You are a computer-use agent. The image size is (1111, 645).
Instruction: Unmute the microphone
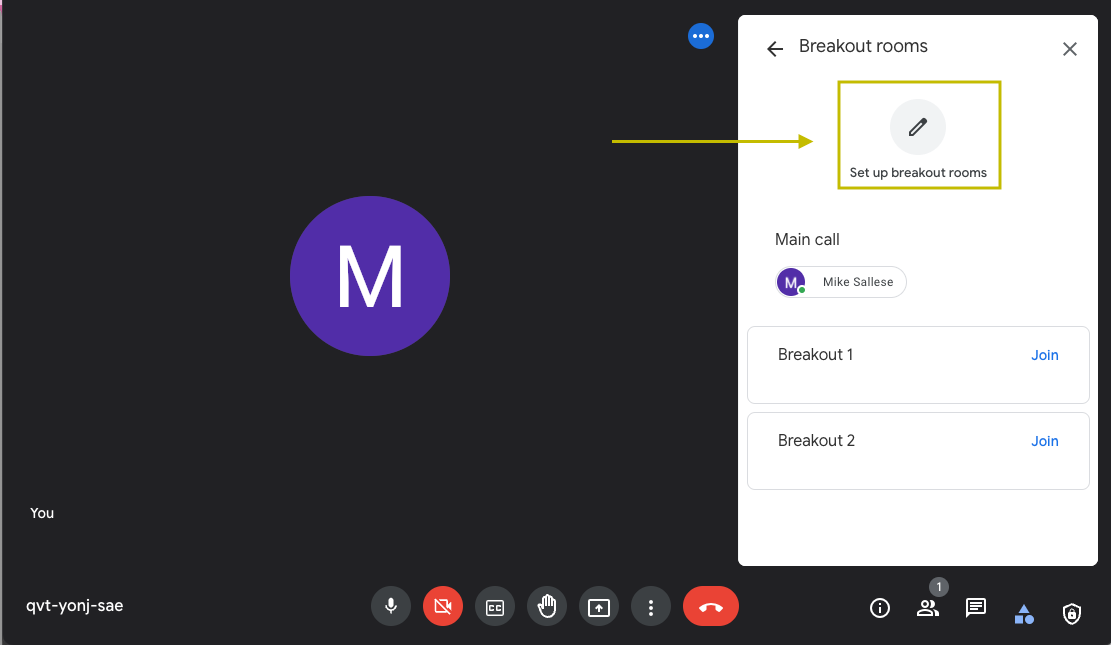tap(391, 606)
